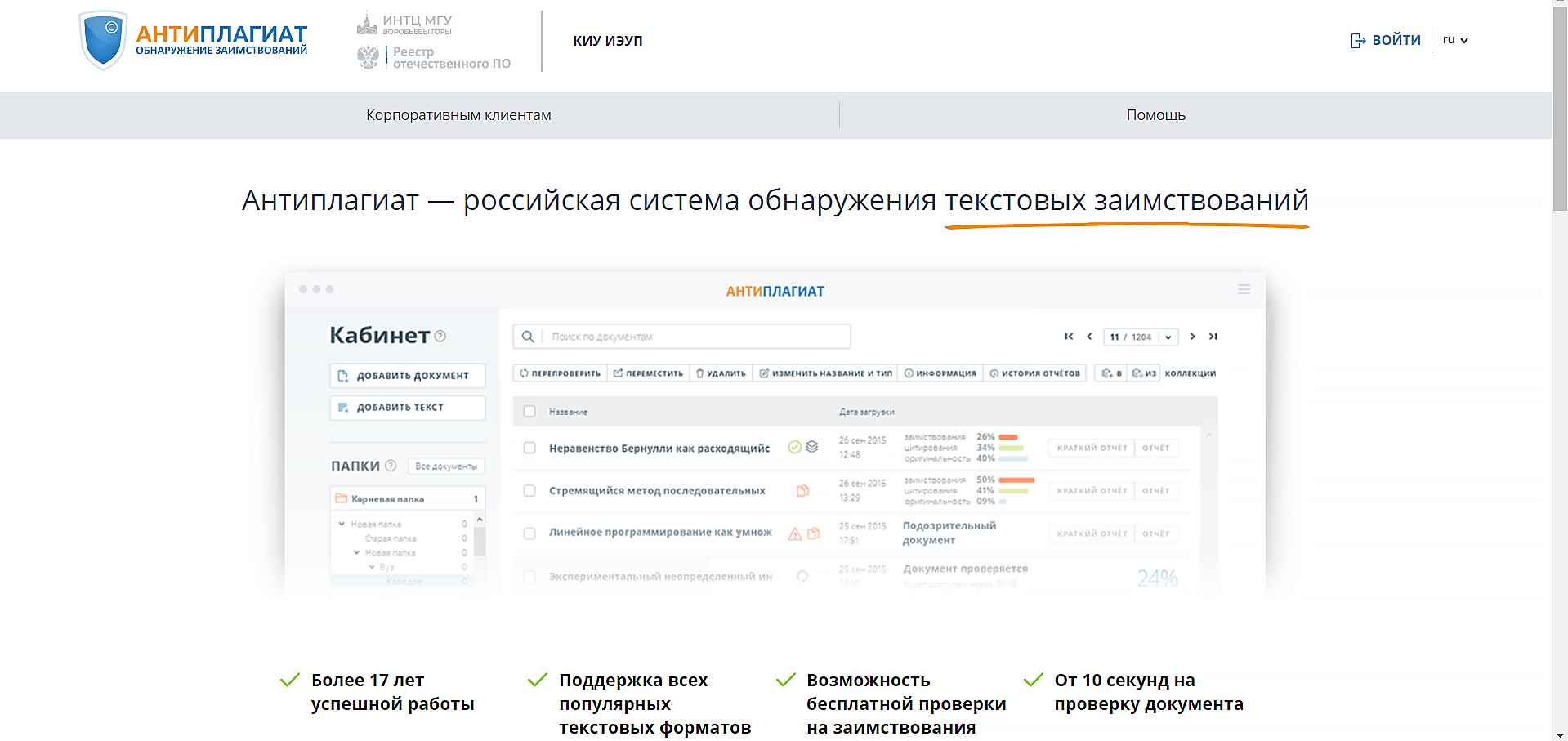Click the ИНФОРМАЦИЯ toolbar button
This screenshot has height=741, width=1568.
click(940, 373)
